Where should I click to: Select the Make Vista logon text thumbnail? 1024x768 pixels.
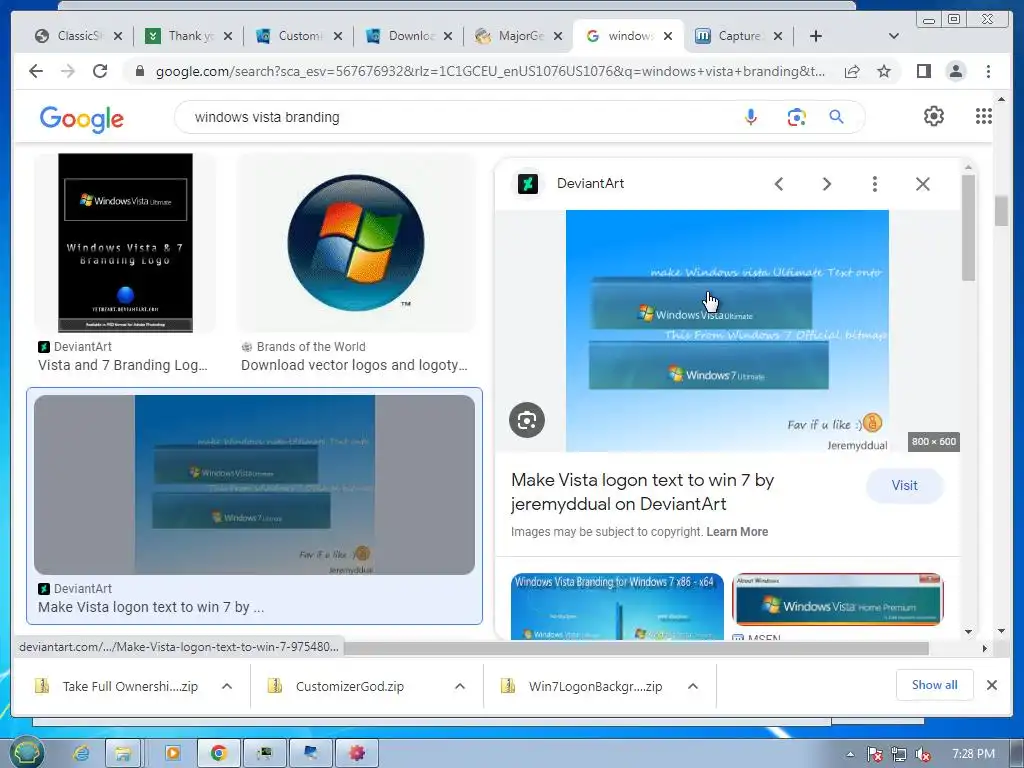pos(255,485)
